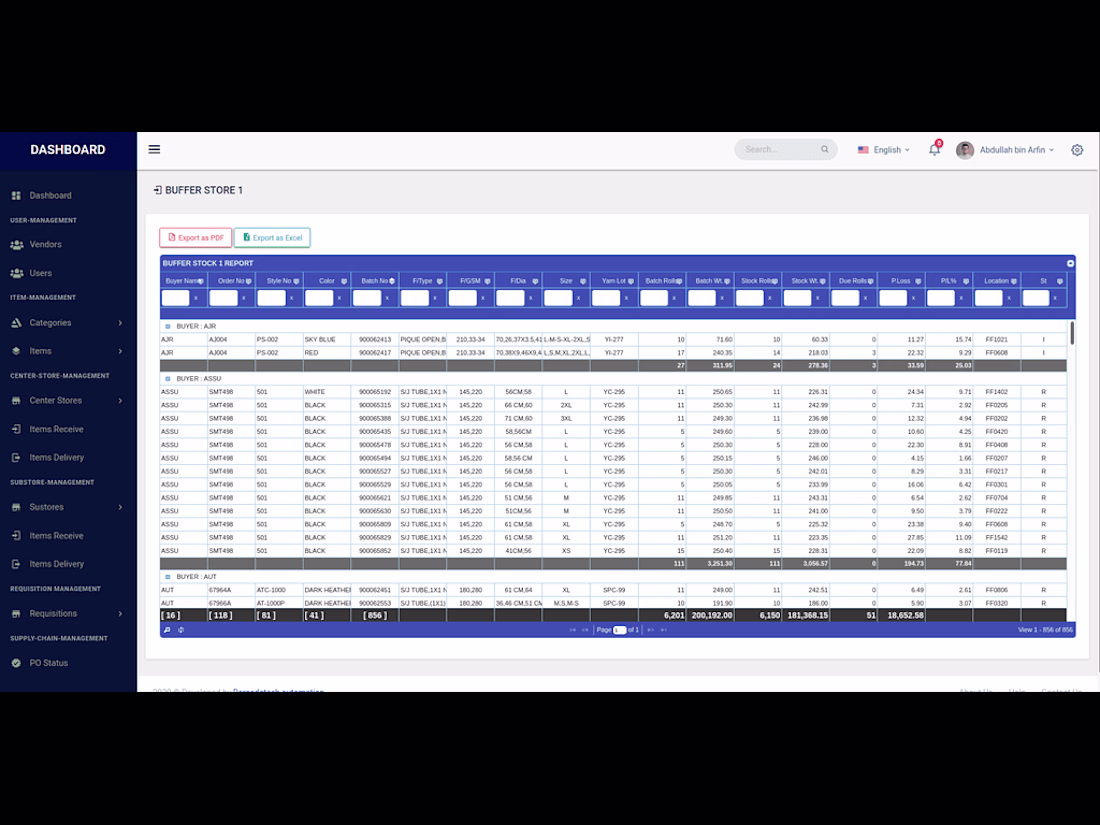Open Items Receive under Center-Store-Management
1100x825 pixels.
pos(56,429)
